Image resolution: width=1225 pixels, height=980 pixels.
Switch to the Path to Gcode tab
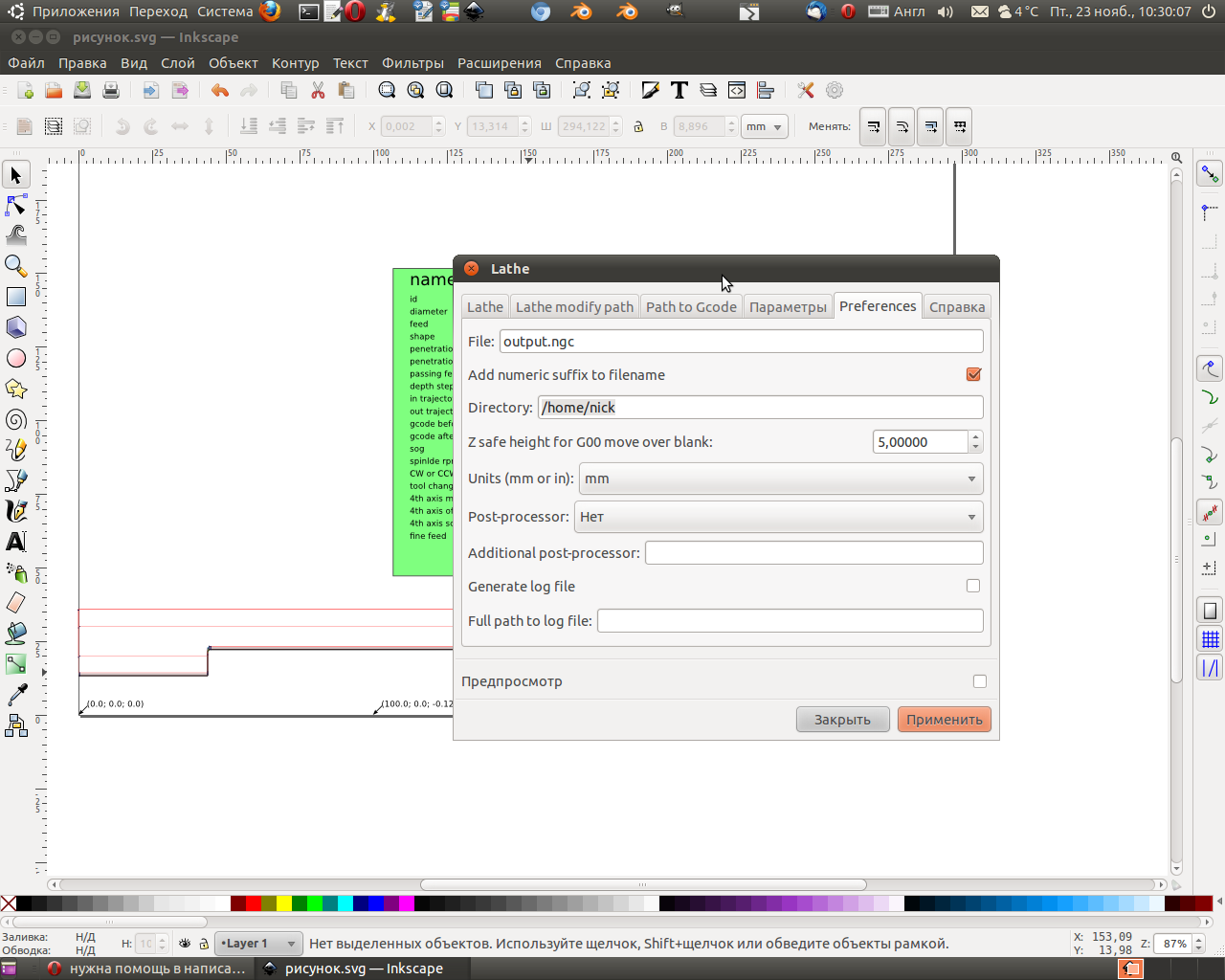pos(691,306)
